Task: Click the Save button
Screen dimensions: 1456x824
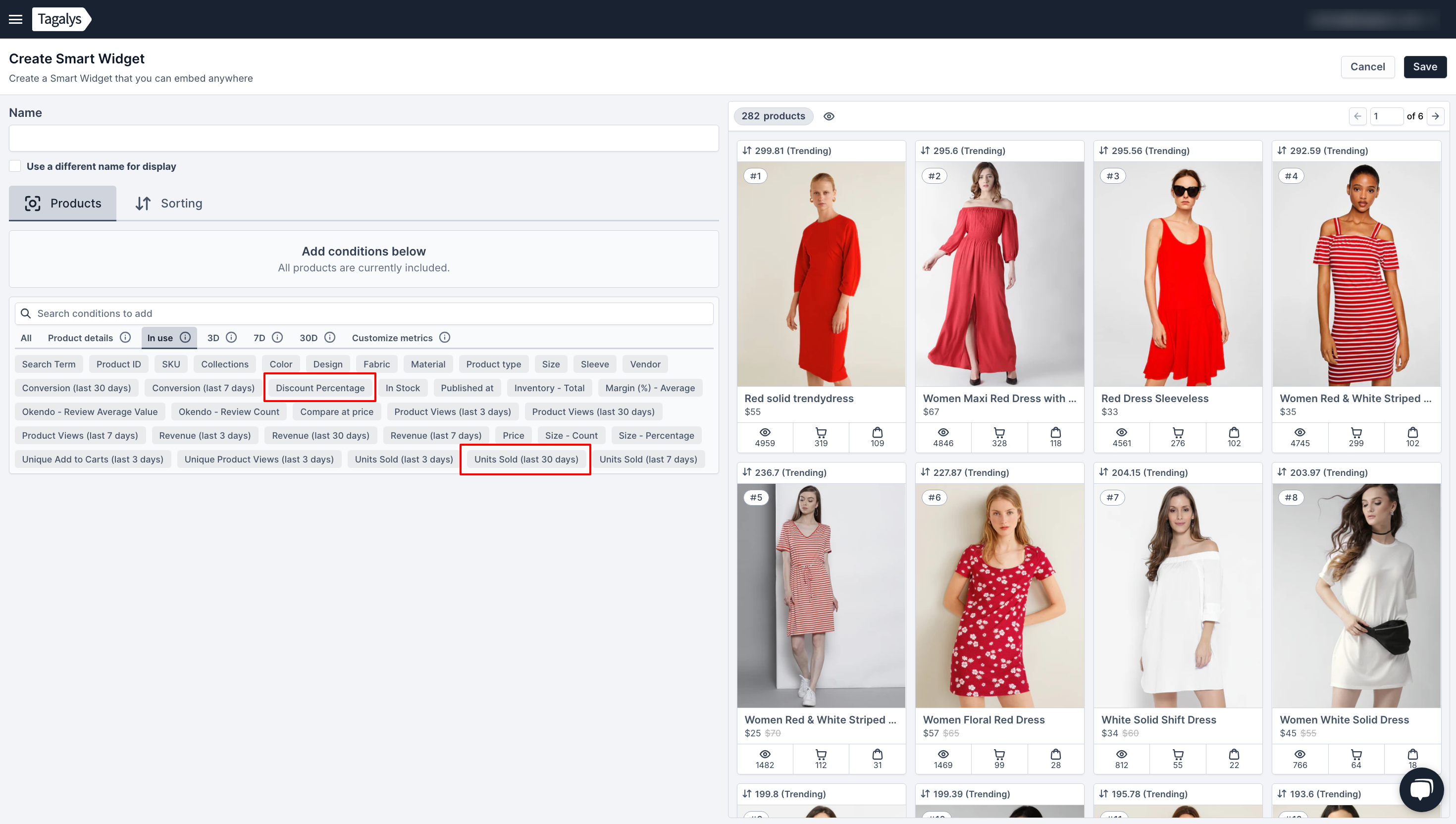Action: 1425,67
